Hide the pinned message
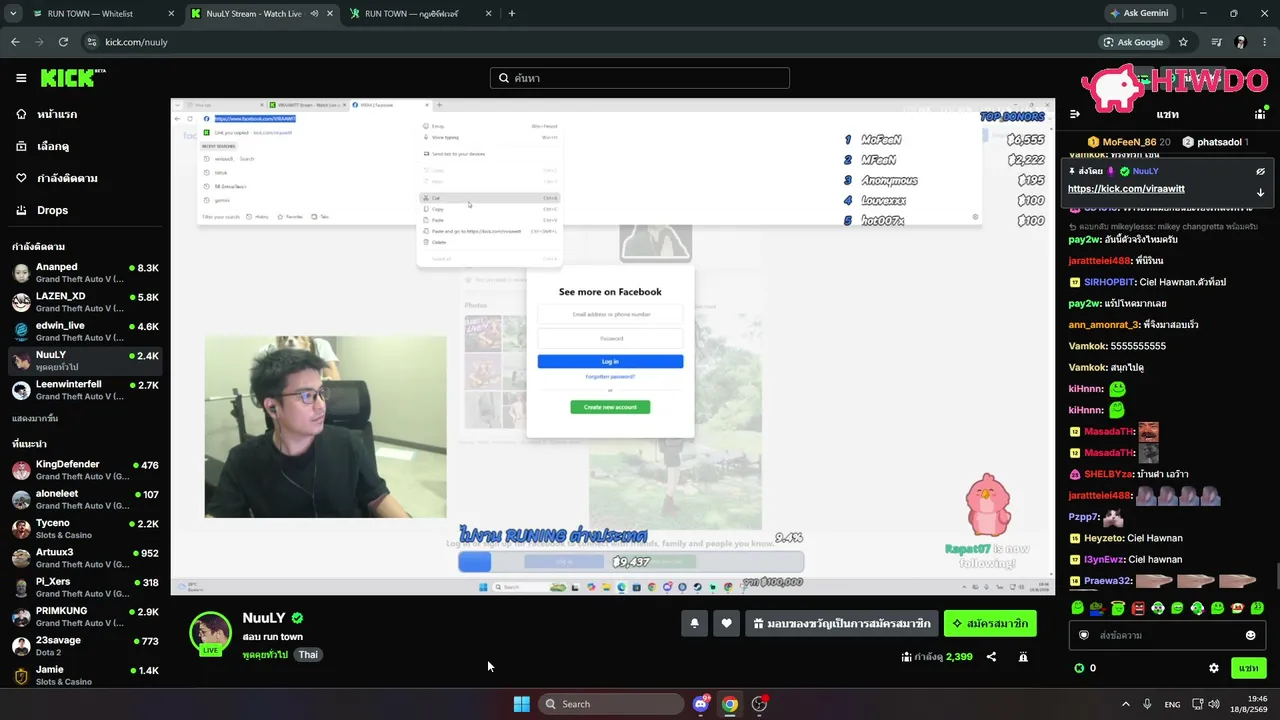The width and height of the screenshot is (1280, 720). coord(1260,171)
